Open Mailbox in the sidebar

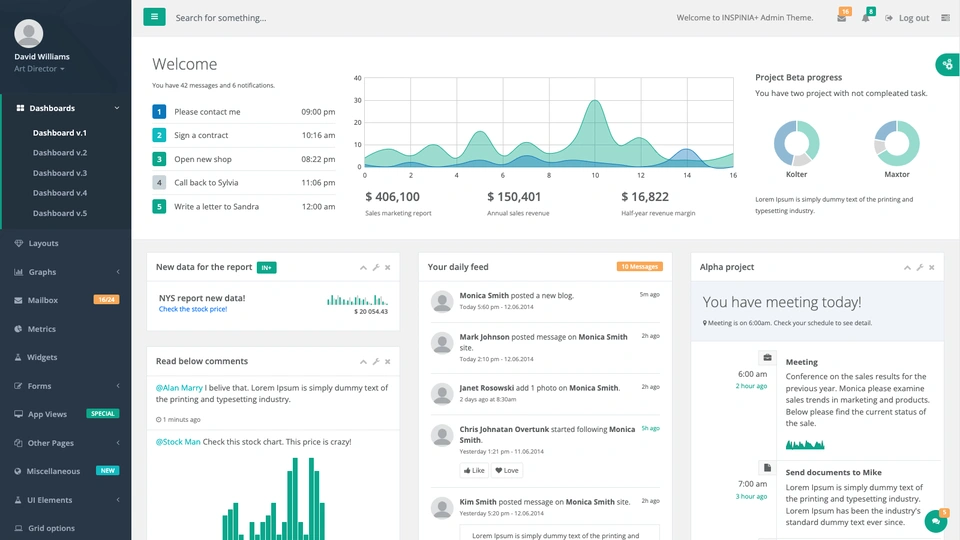(x=43, y=300)
